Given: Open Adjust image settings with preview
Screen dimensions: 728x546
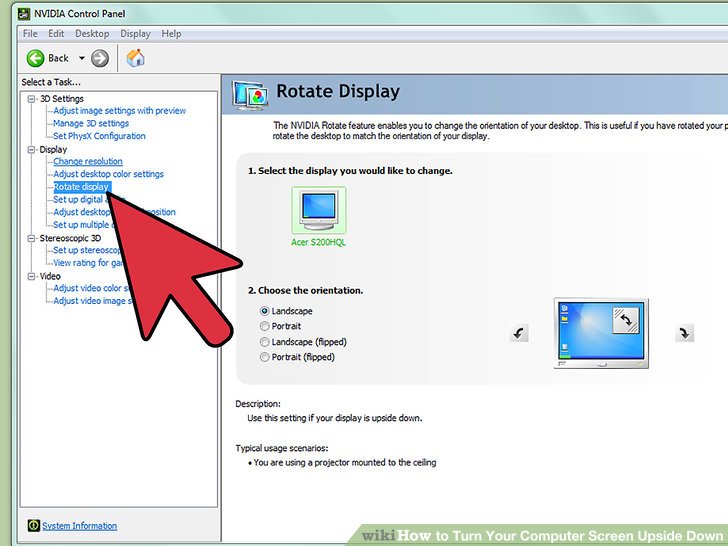Looking at the screenshot, I should pyautogui.click(x=119, y=111).
